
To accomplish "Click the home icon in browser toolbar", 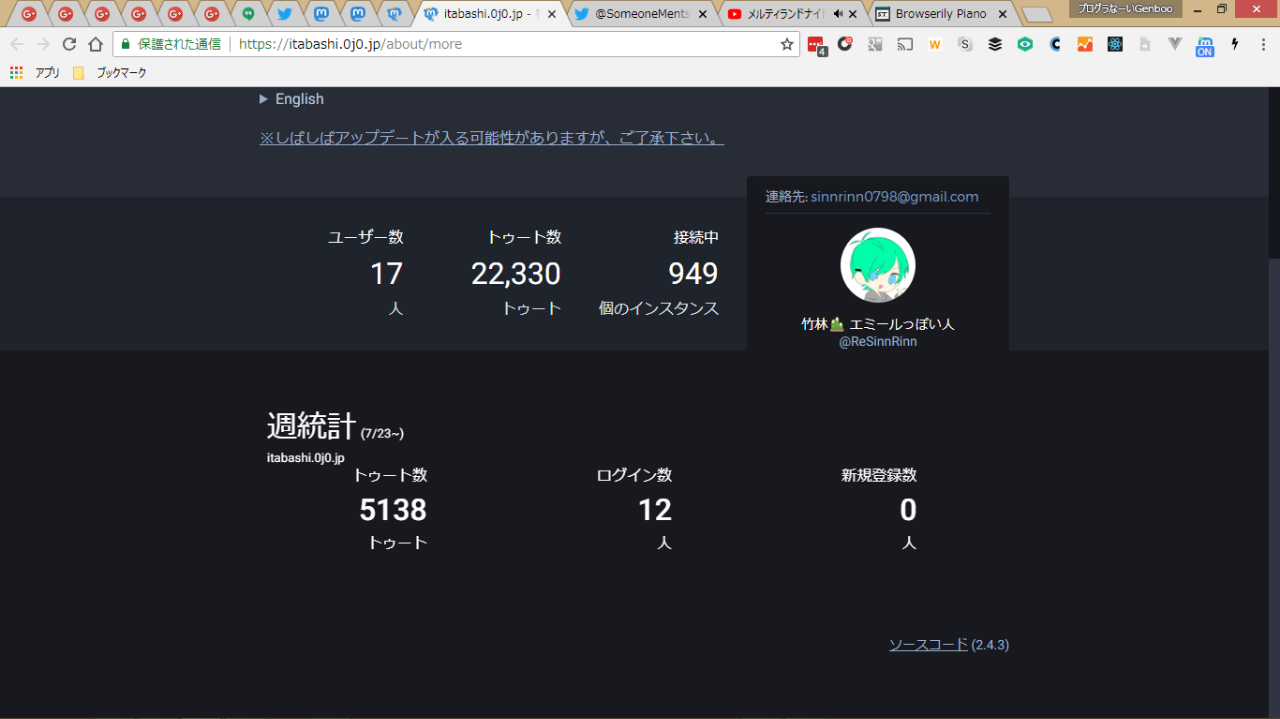I will [95, 44].
